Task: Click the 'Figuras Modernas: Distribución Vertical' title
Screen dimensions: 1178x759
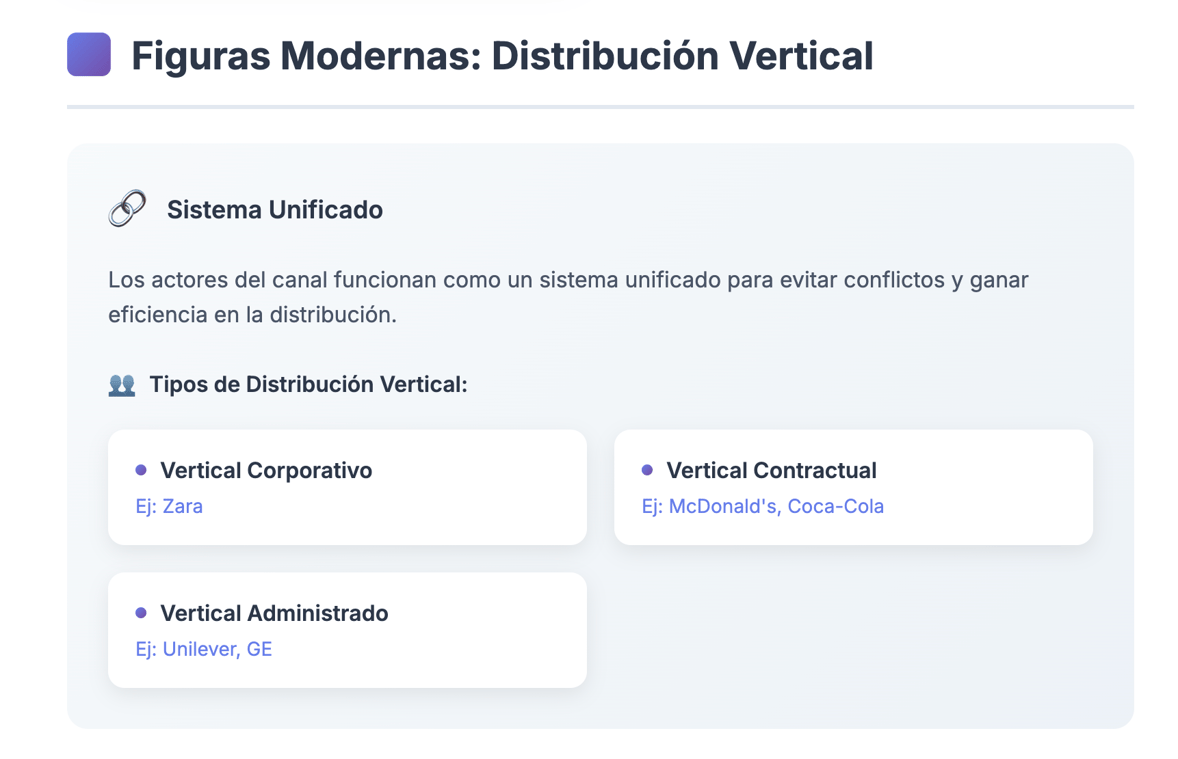Action: click(502, 56)
